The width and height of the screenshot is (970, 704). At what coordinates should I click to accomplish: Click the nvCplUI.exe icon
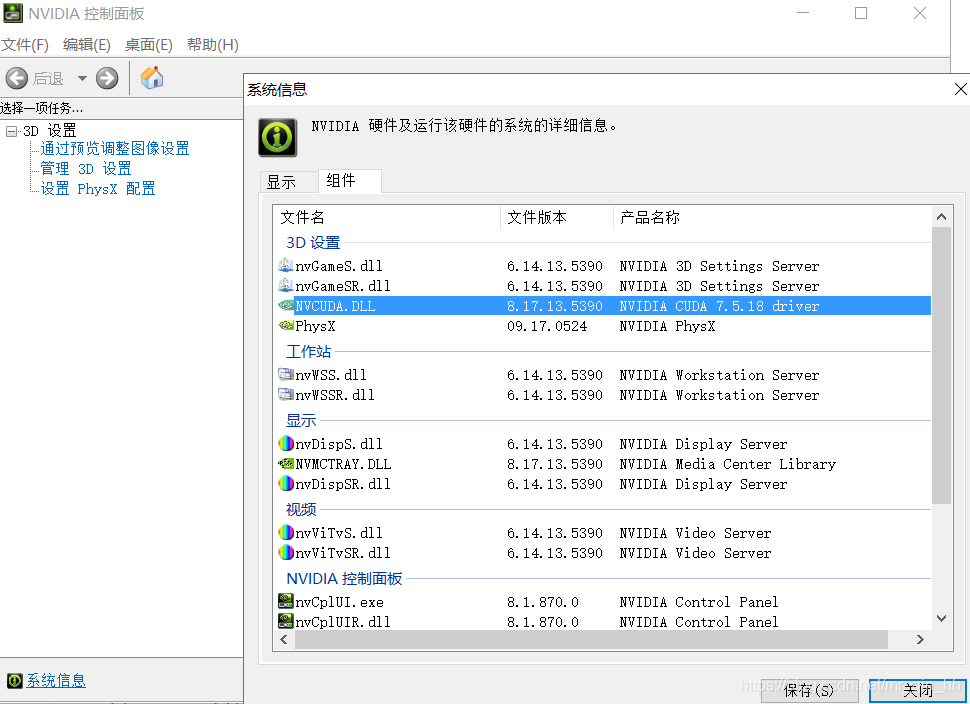click(x=286, y=601)
